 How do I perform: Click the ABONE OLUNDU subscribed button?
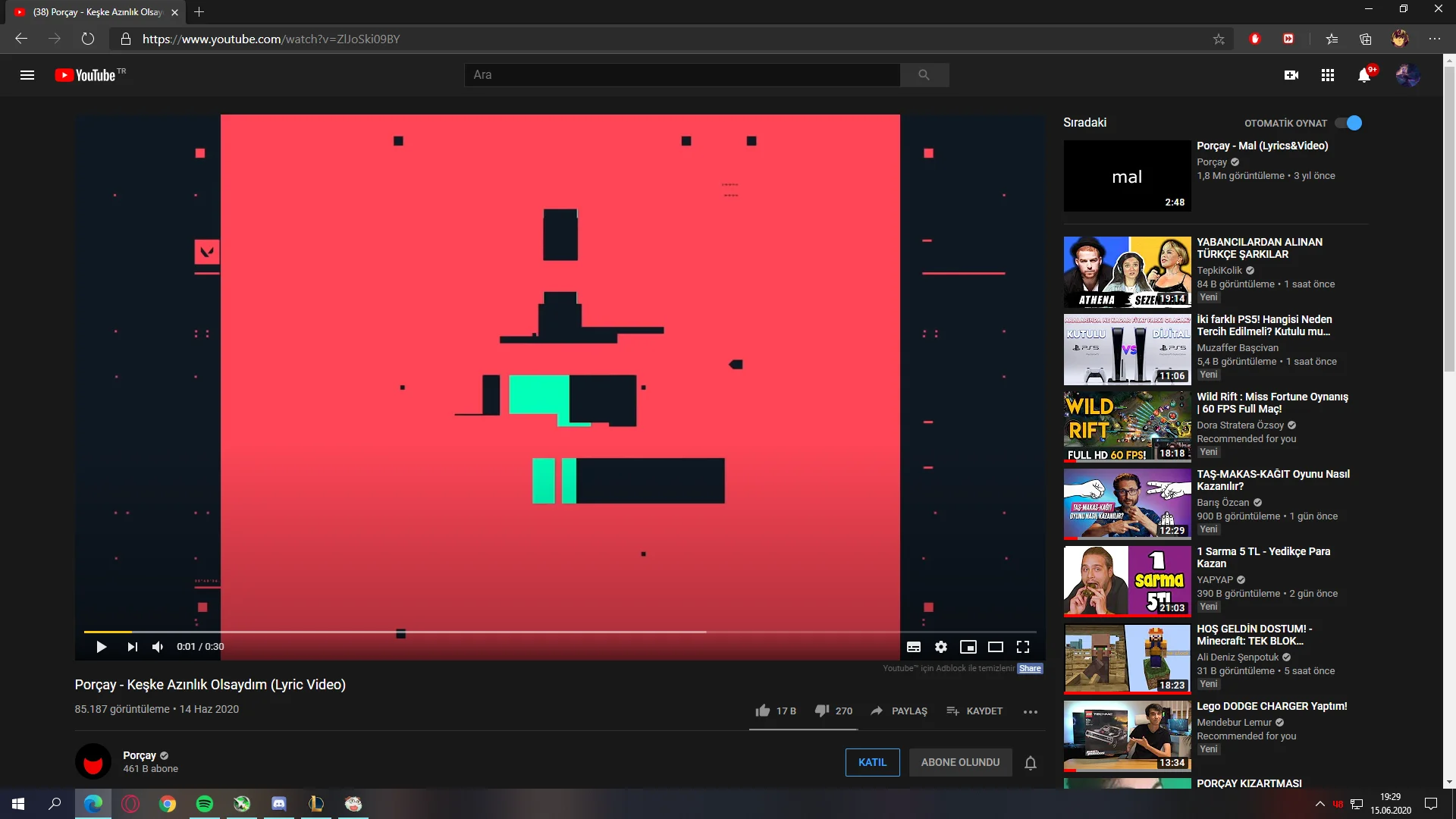[x=960, y=762]
